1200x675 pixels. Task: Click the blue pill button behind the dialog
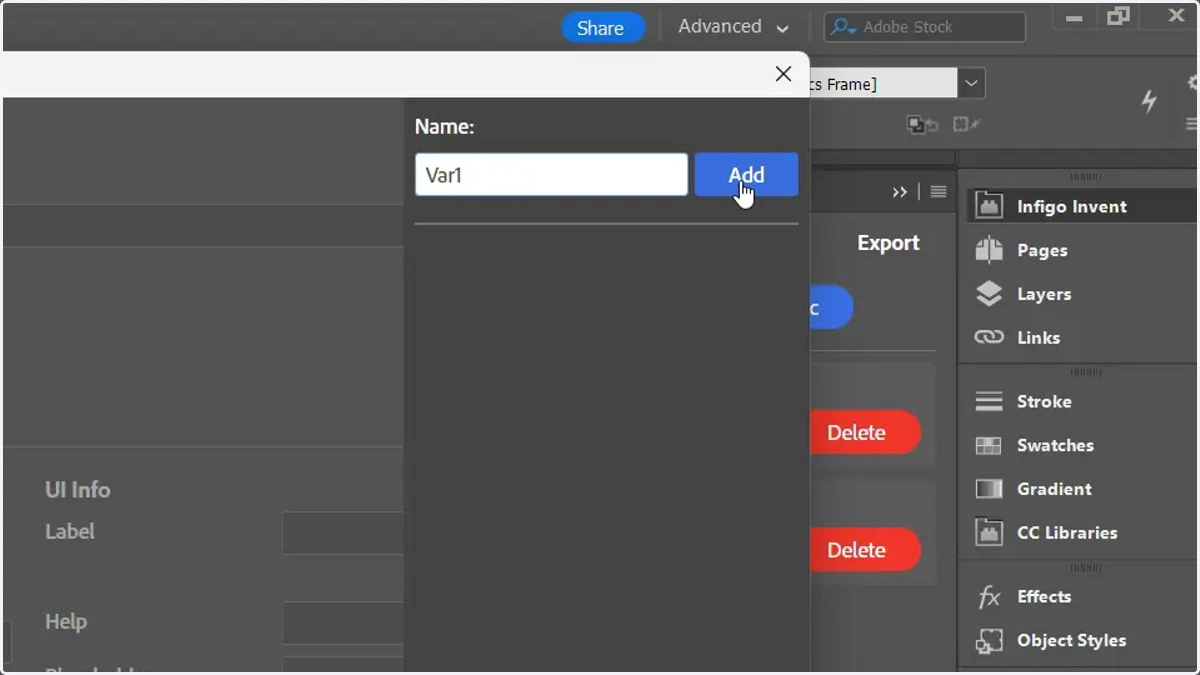pyautogui.click(x=831, y=308)
